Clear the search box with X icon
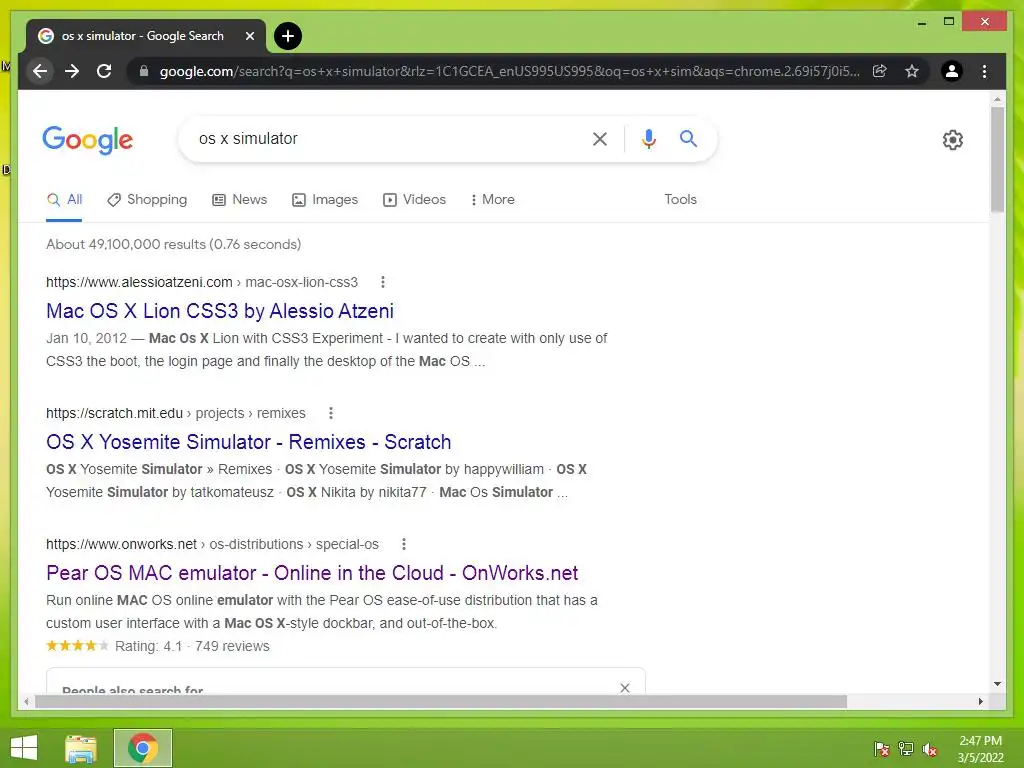Screen dimensions: 1024x768 click(x=600, y=138)
